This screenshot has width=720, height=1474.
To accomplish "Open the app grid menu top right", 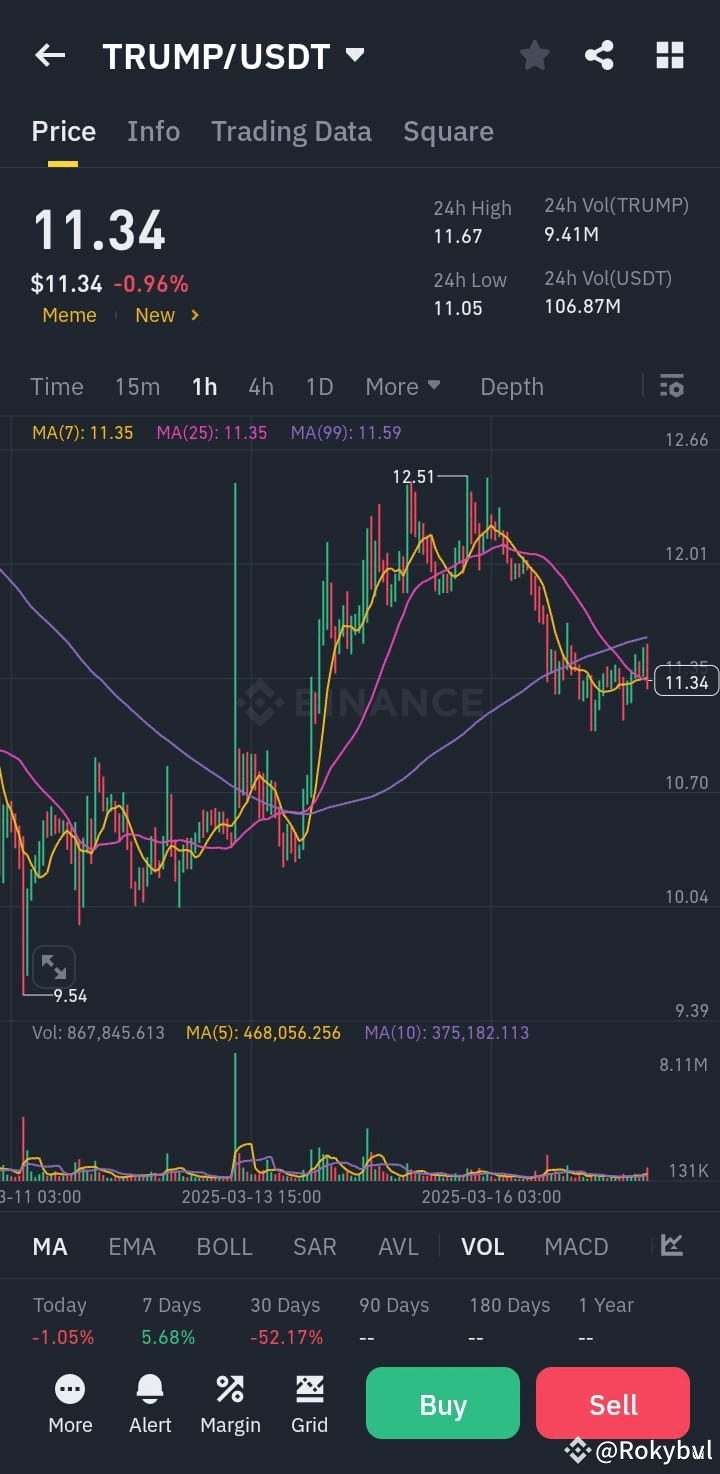I will click(x=668, y=55).
